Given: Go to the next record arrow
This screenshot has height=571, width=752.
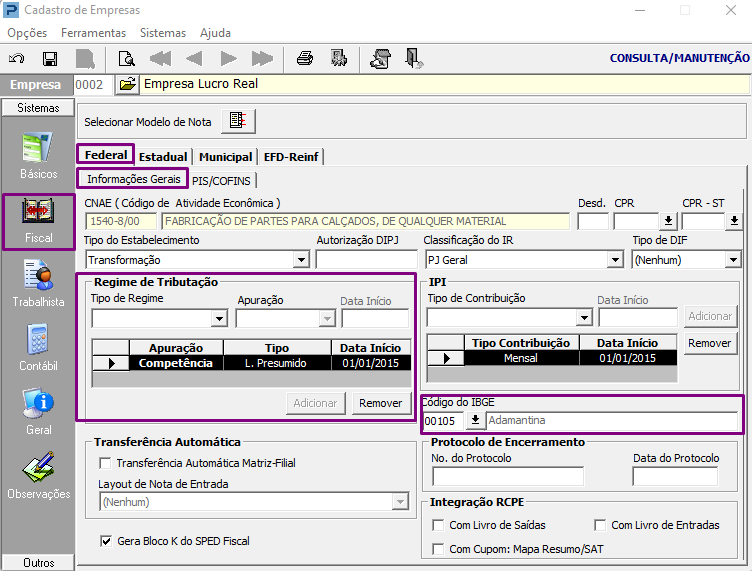Looking at the screenshot, I should point(228,59).
